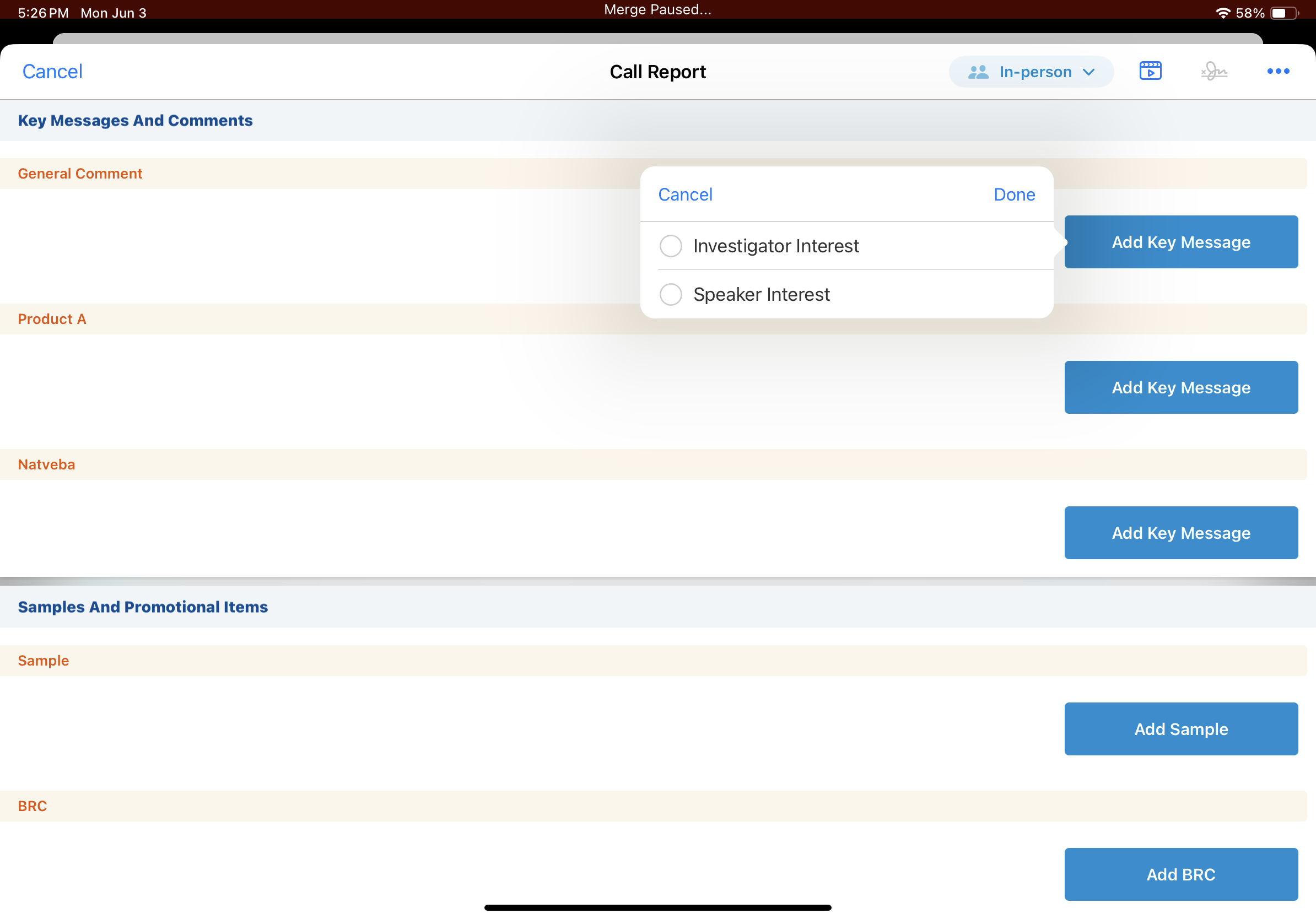This screenshot has width=1316, height=919.
Task: Click the Add BRC button
Action: (1181, 874)
